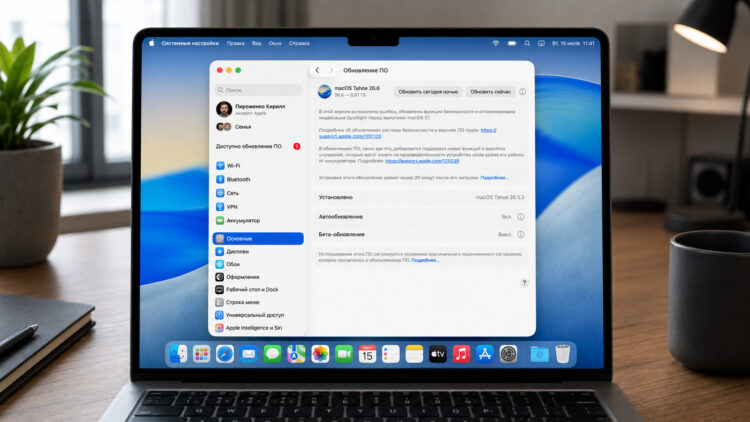Open the support.apple.com/125039 link
Image resolution: width=750 pixels, height=422 pixels.
pyautogui.click(x=422, y=161)
